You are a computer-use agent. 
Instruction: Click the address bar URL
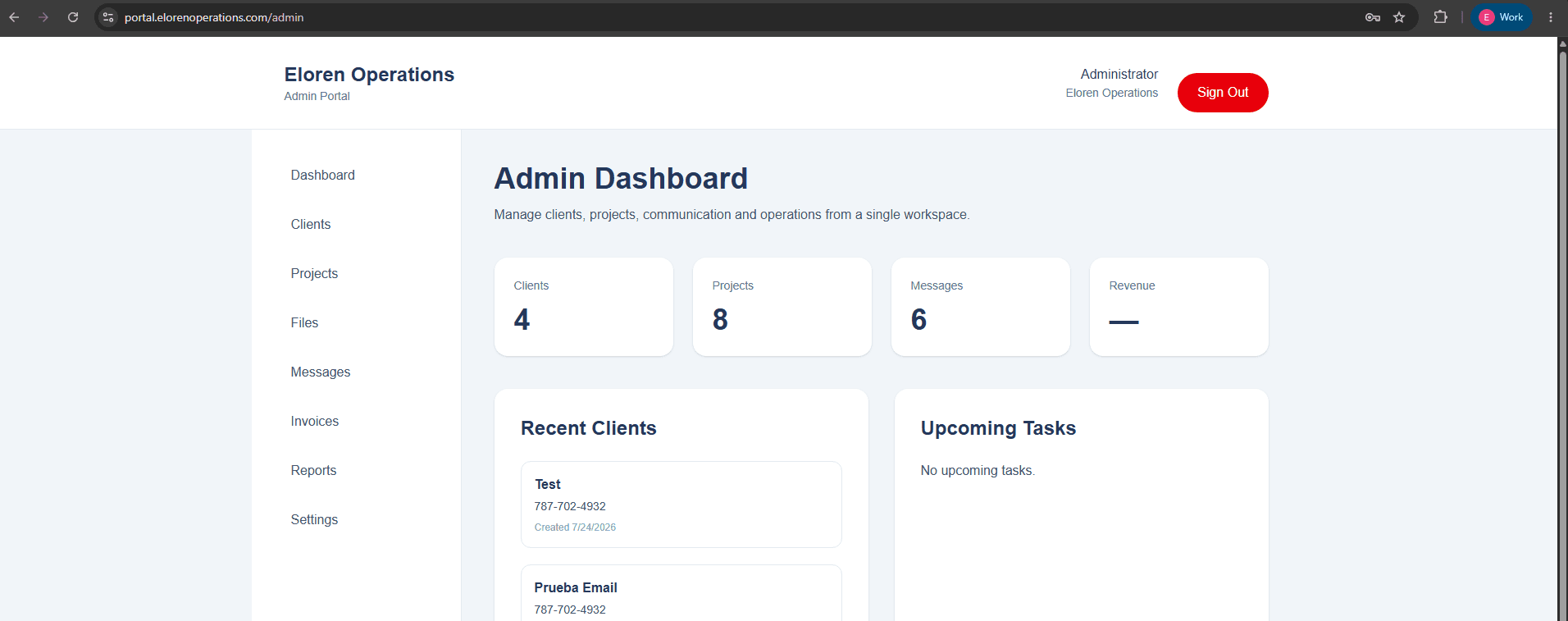(214, 17)
